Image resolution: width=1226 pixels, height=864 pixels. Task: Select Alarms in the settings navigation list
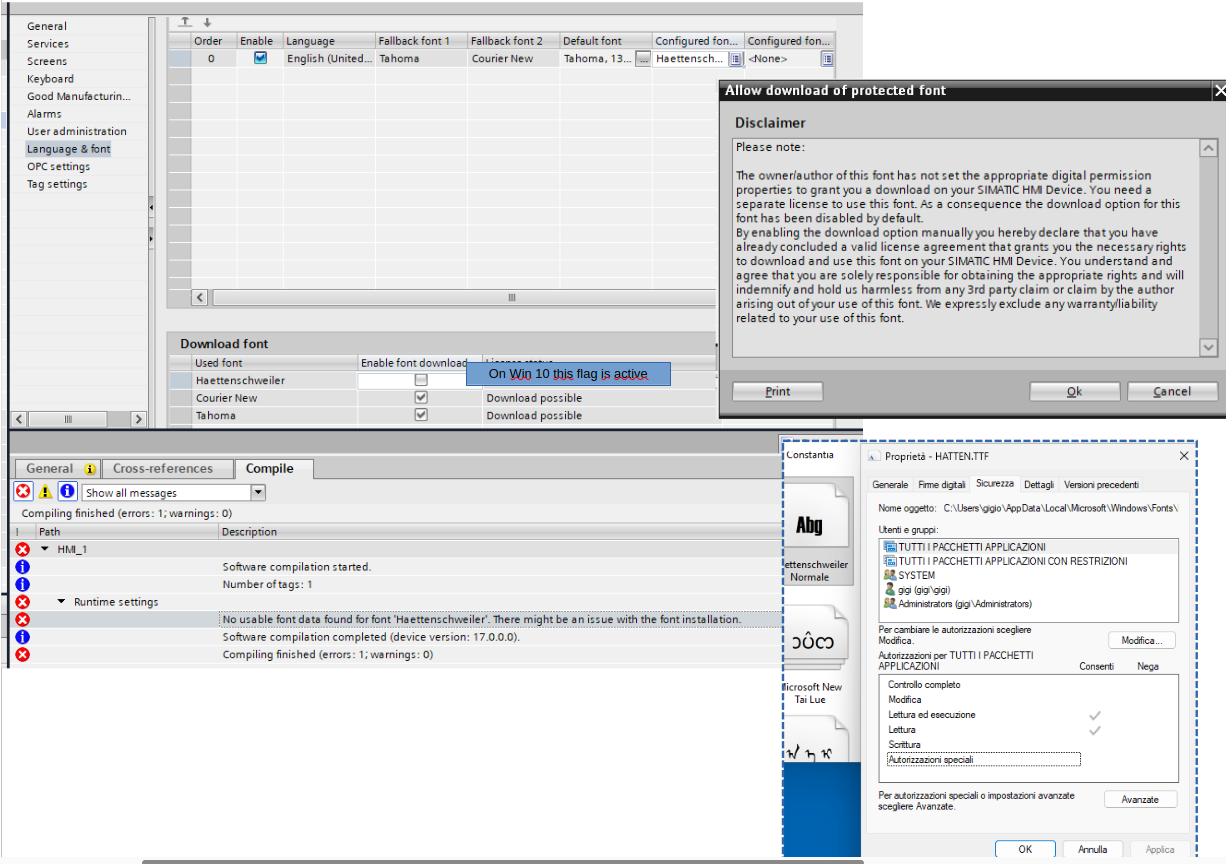(x=44, y=114)
